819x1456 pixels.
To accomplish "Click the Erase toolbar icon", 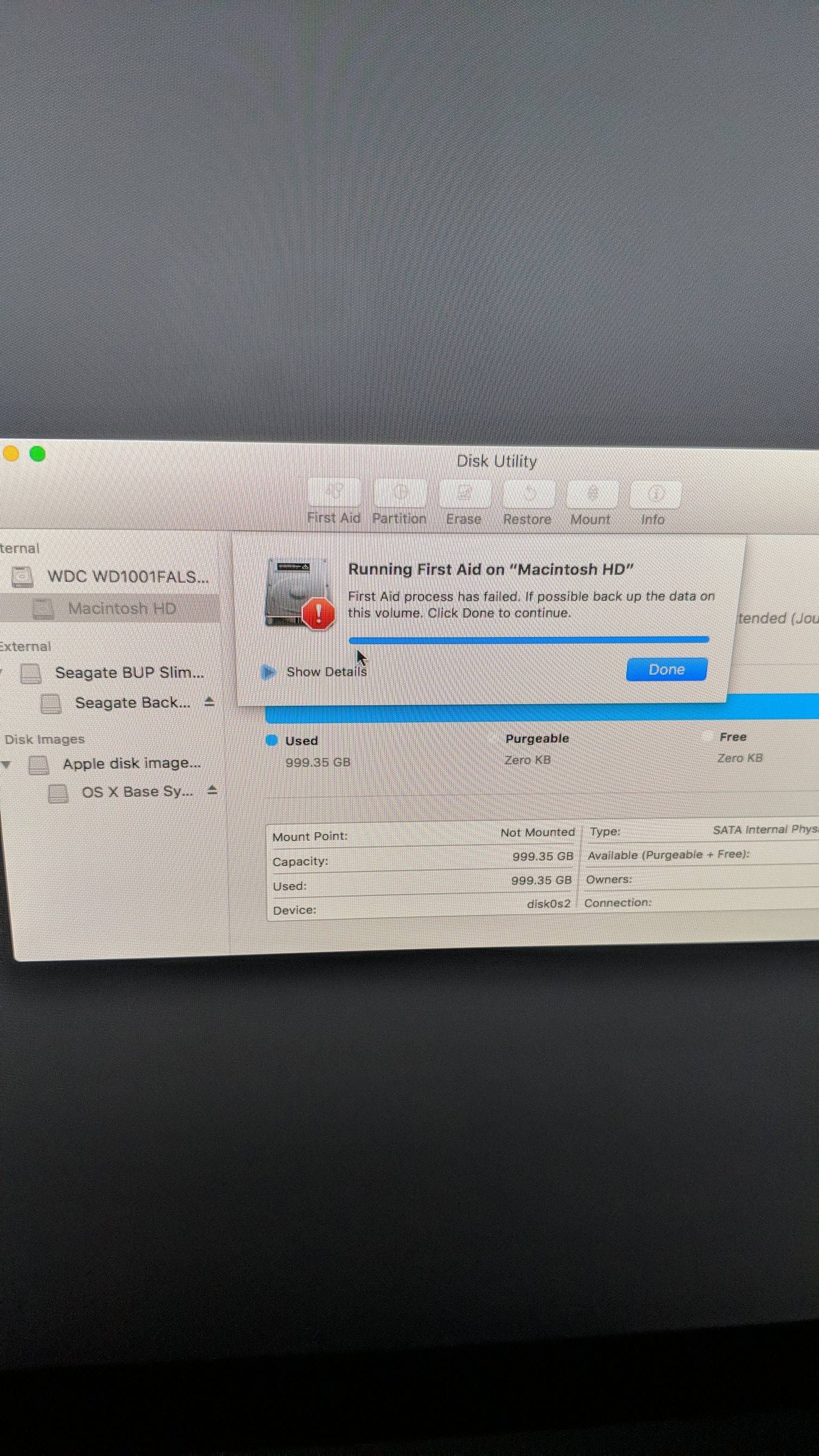I will 464,493.
